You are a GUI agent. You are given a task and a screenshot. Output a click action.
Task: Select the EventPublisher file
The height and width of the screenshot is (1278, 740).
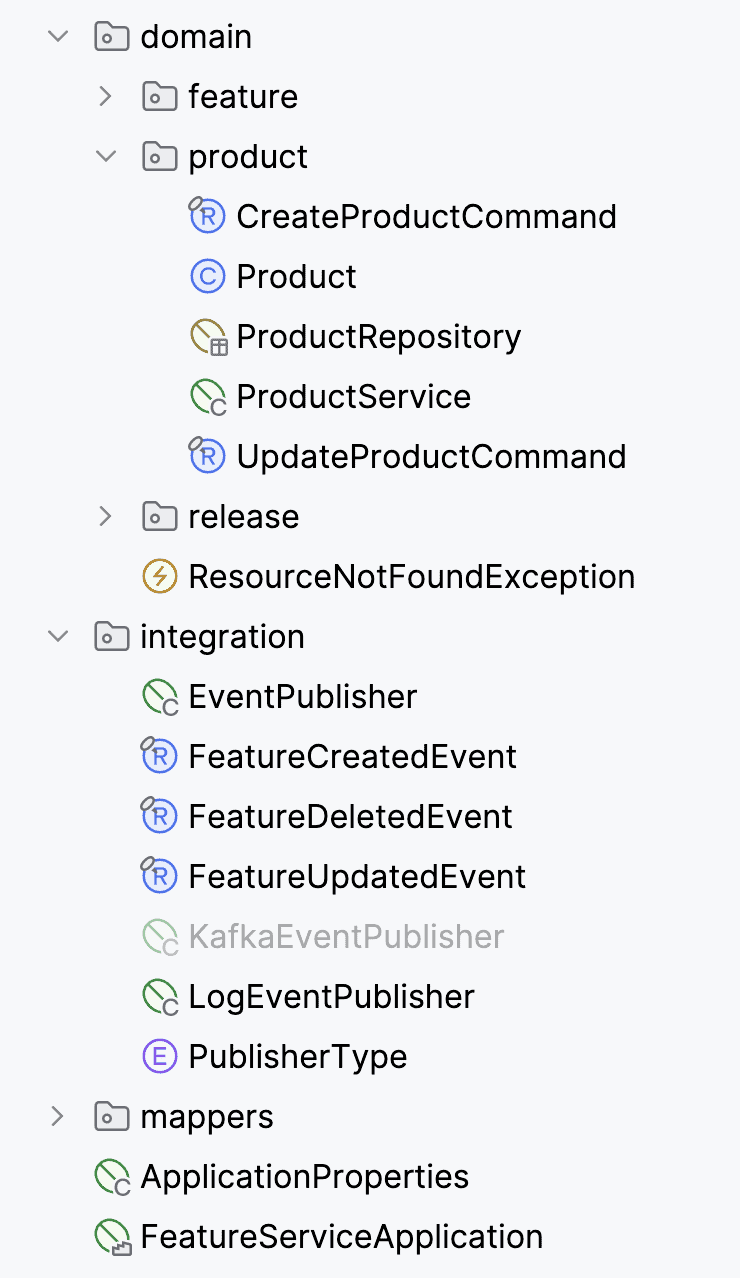(302, 696)
